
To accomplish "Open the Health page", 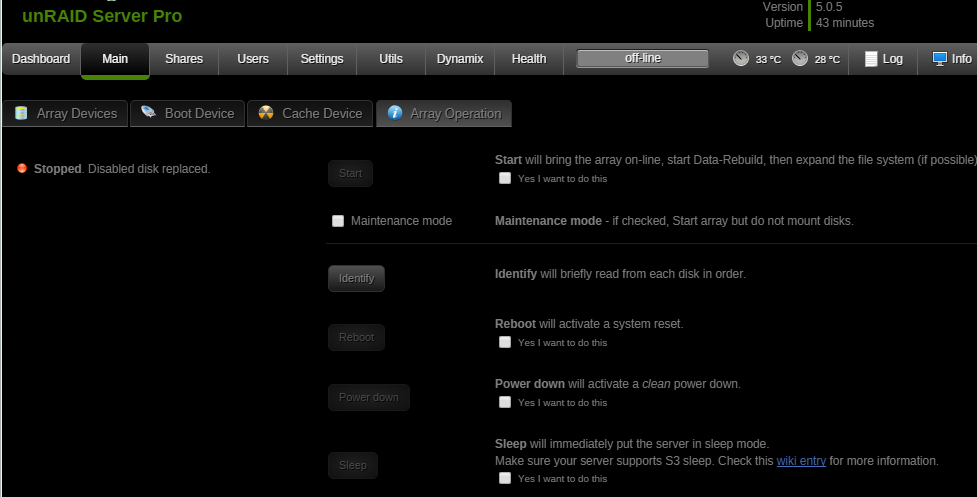I will pos(529,59).
